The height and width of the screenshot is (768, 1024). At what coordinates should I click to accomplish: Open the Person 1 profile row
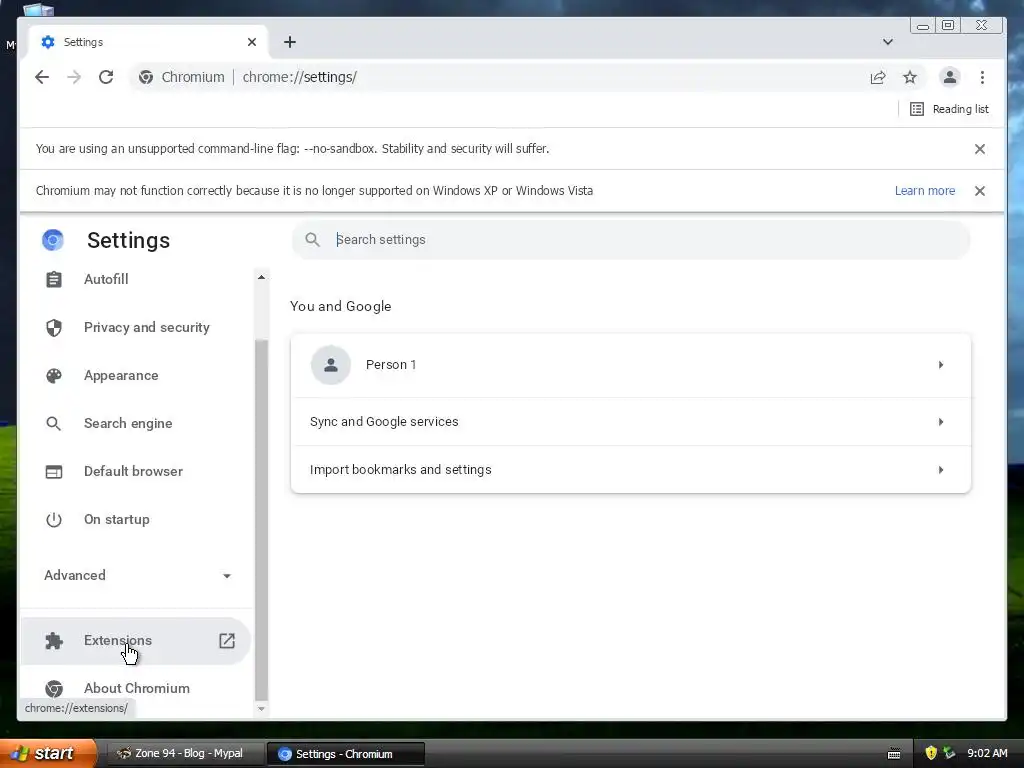coord(631,365)
